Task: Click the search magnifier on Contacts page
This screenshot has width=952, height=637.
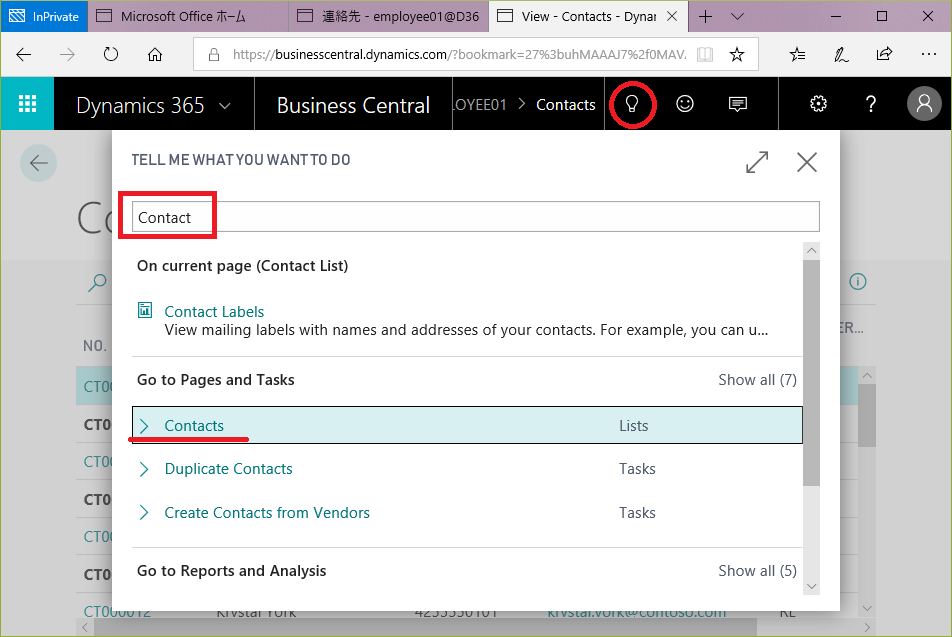Action: pyautogui.click(x=97, y=282)
